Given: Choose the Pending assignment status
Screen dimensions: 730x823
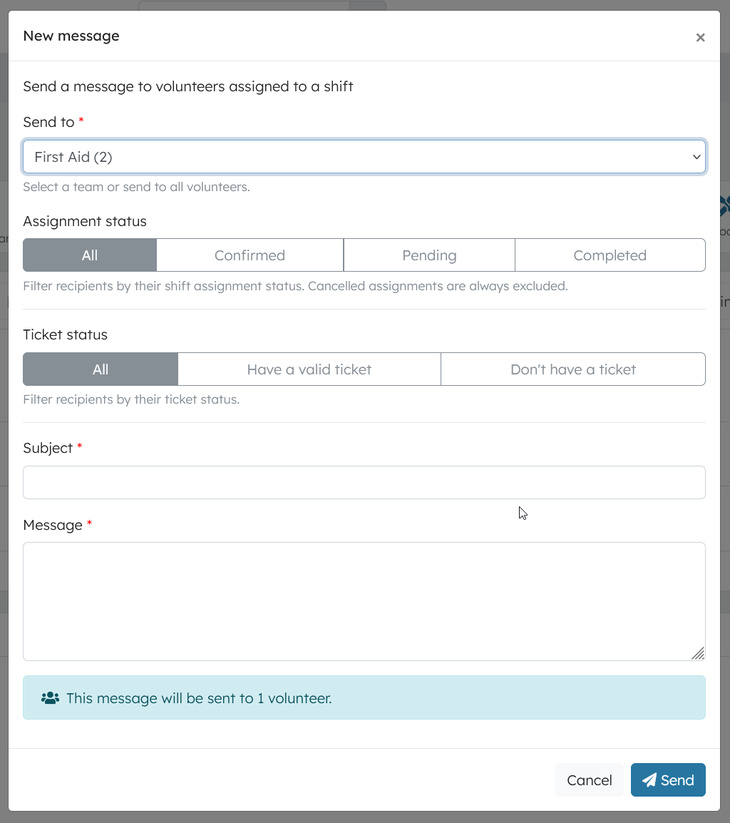Looking at the screenshot, I should click(x=429, y=255).
